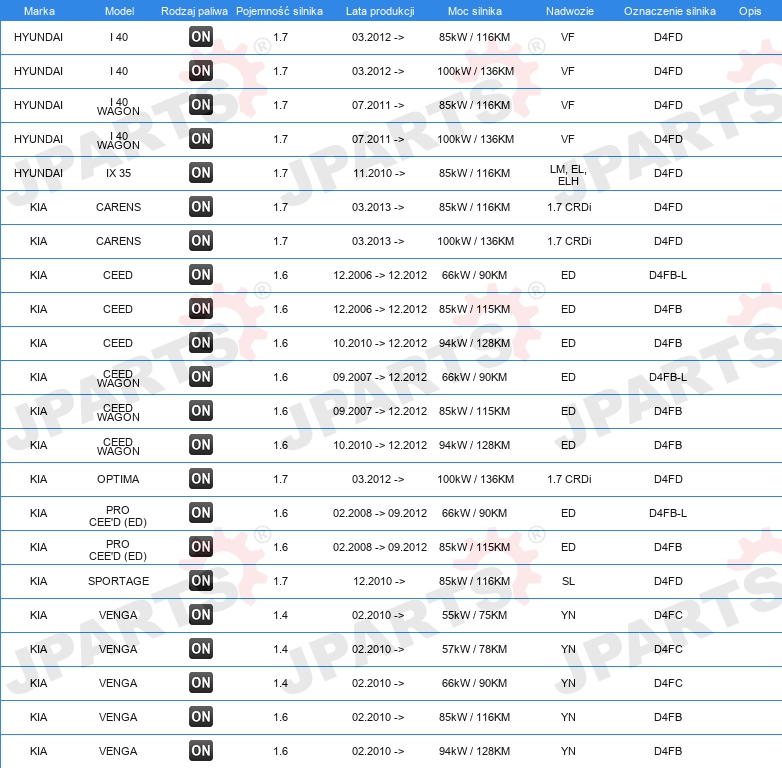This screenshot has width=782, height=768.
Task: Click the ON fuel icon in the SPORTAGE row
Action: point(201,580)
